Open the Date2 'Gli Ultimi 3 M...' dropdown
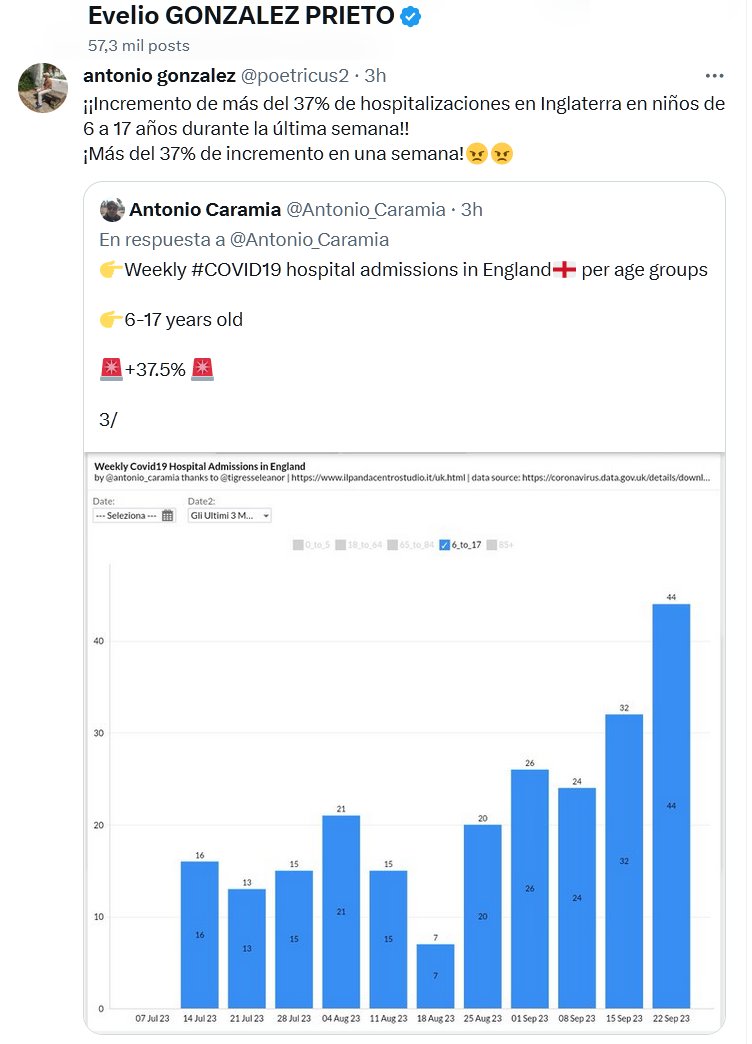Image resolution: width=752 pixels, height=1044 pixels. pos(229,516)
